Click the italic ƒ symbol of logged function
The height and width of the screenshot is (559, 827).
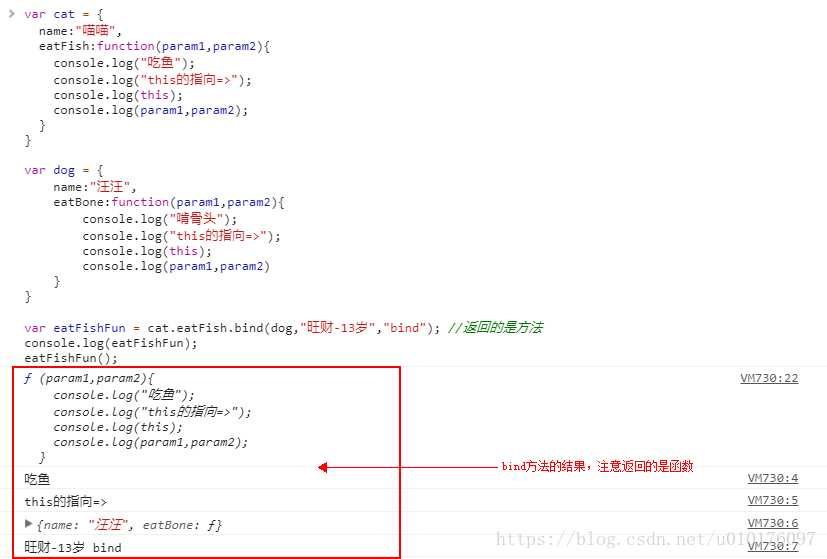(28, 379)
